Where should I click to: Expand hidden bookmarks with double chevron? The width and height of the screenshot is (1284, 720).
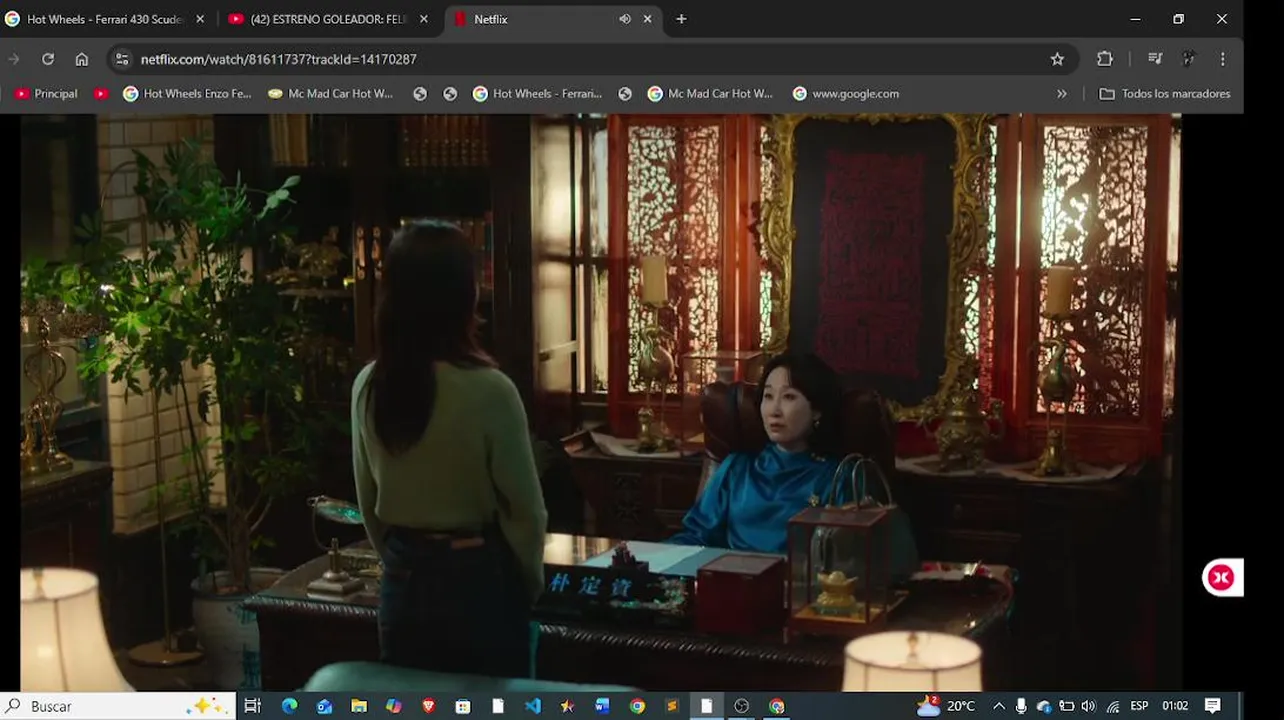point(1062,93)
